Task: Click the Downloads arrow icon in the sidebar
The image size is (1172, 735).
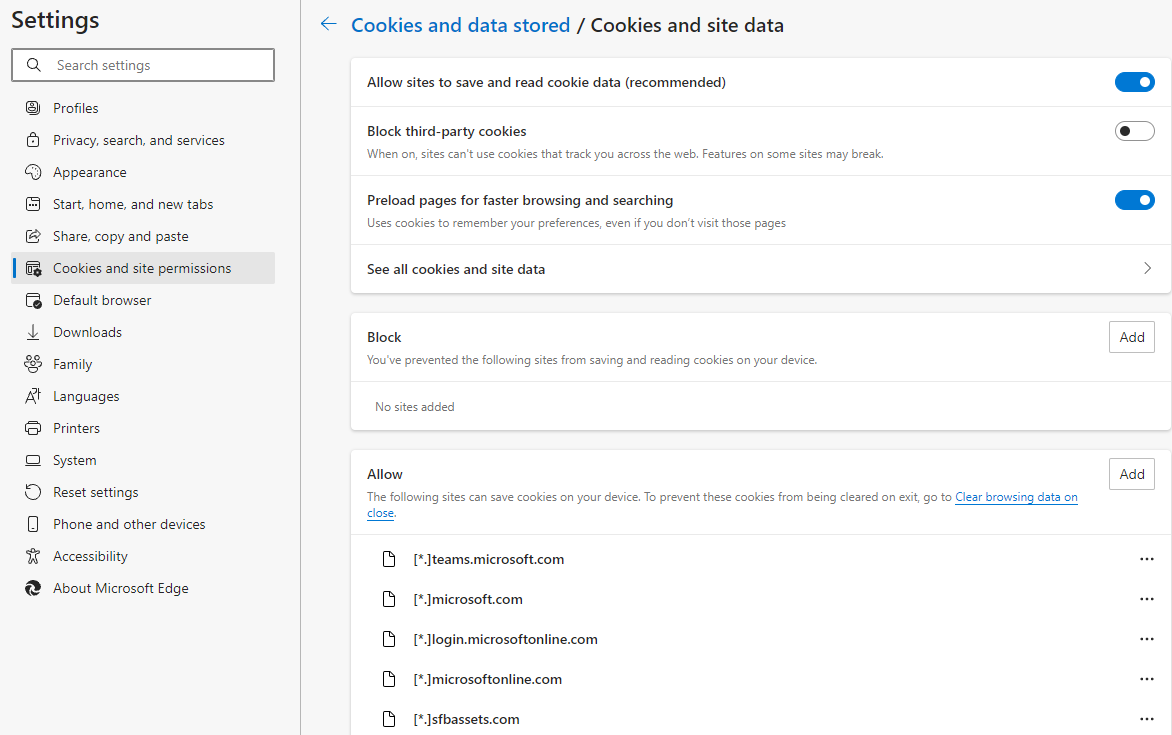Action: 34,332
